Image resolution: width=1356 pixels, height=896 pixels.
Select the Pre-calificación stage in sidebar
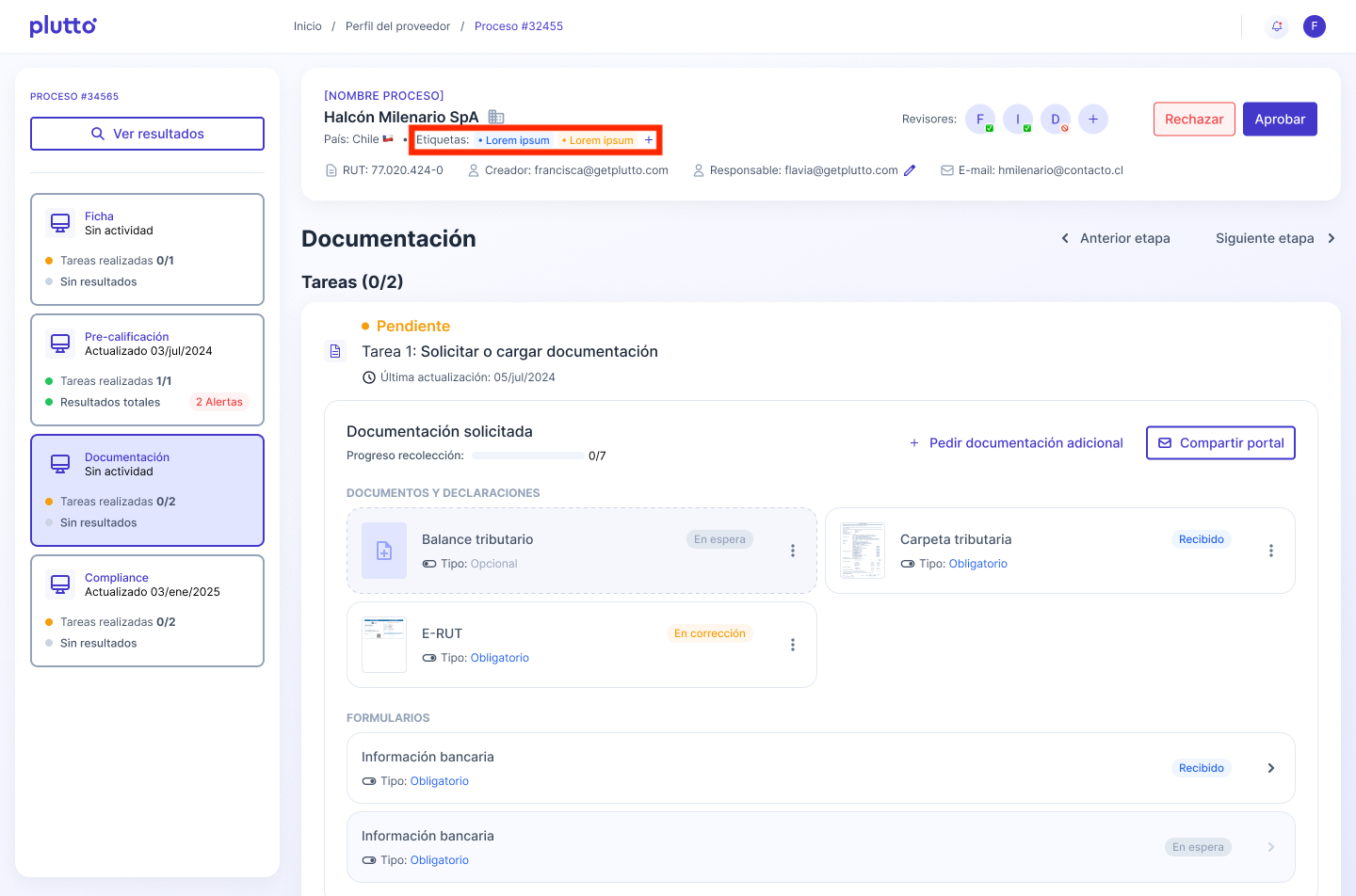(147, 369)
